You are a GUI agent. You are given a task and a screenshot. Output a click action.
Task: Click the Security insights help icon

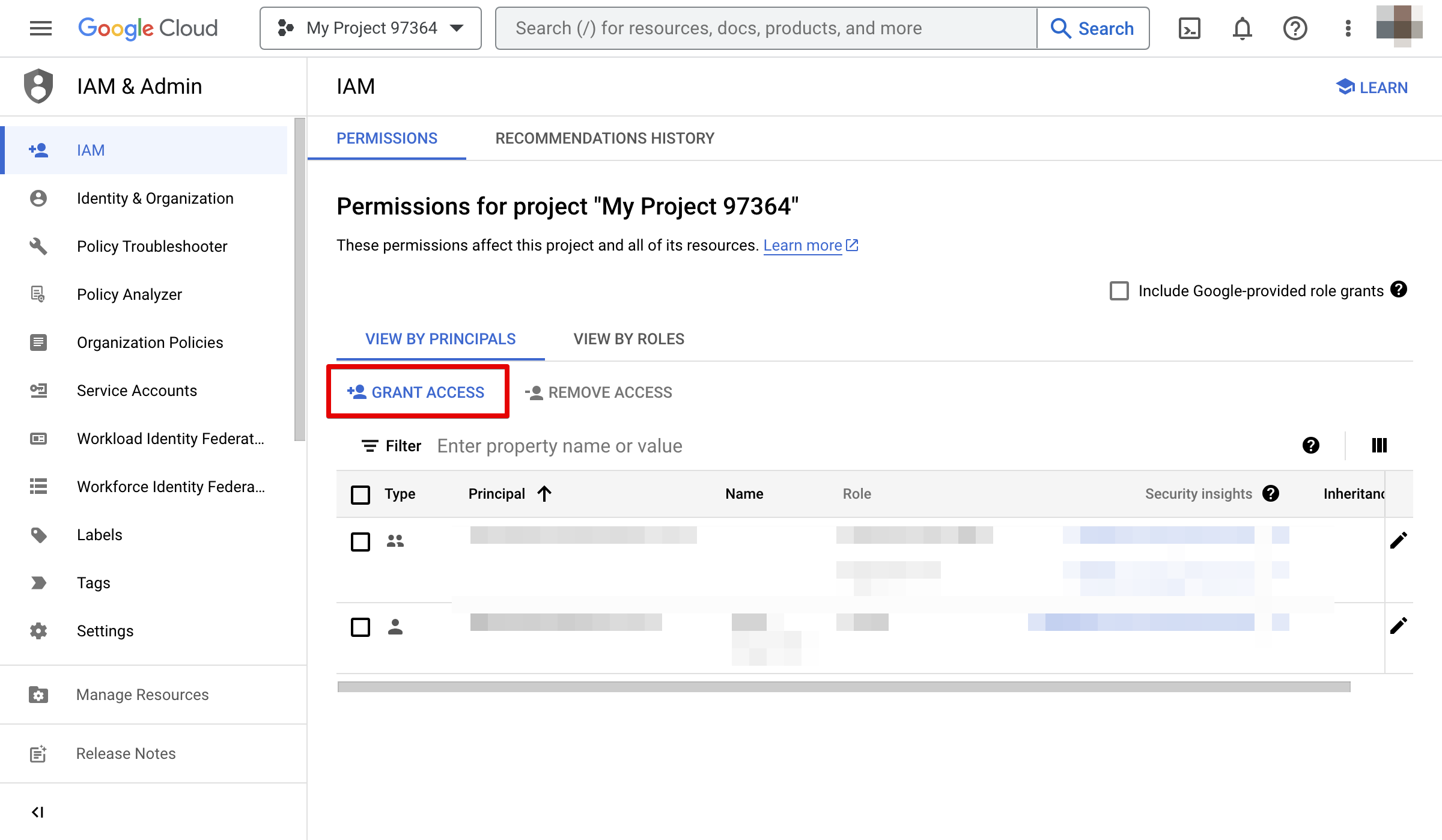pyautogui.click(x=1270, y=493)
